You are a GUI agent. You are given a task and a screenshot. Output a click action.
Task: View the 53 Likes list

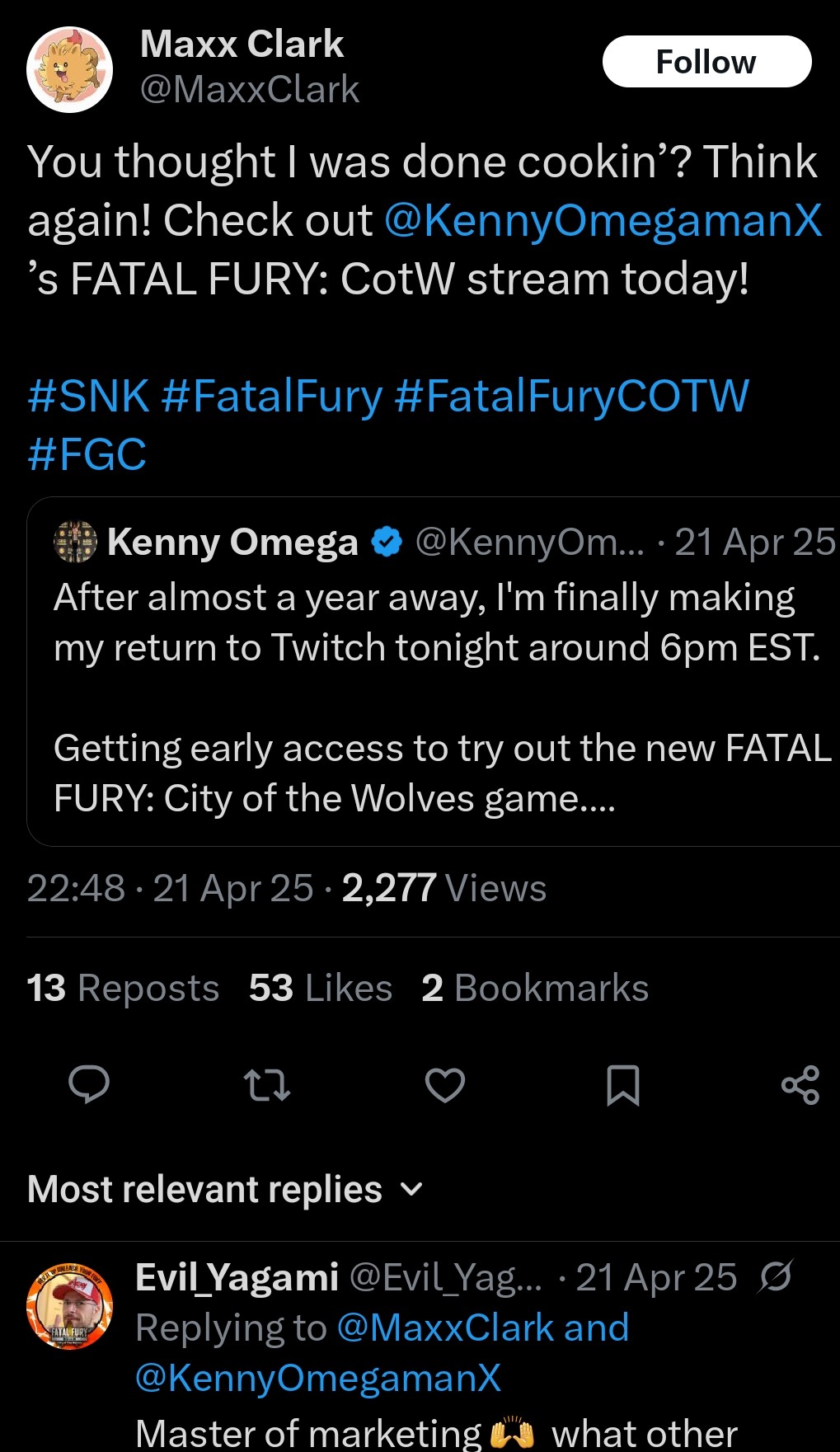[320, 988]
